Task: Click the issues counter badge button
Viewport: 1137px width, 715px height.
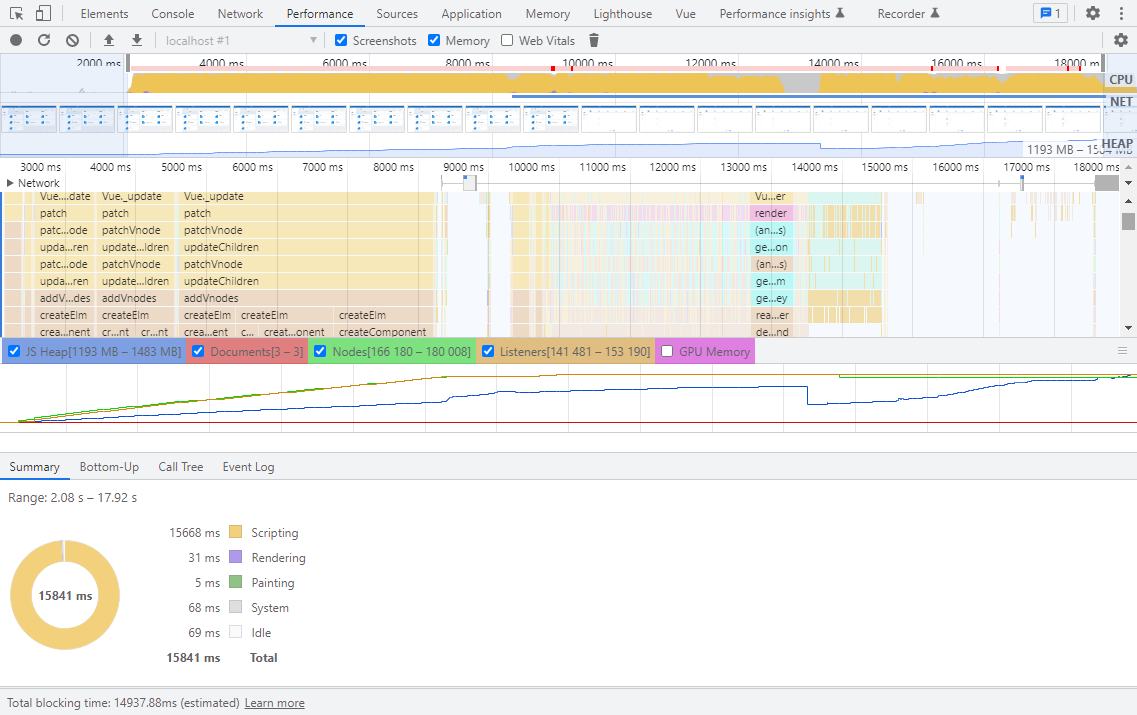Action: point(1050,13)
